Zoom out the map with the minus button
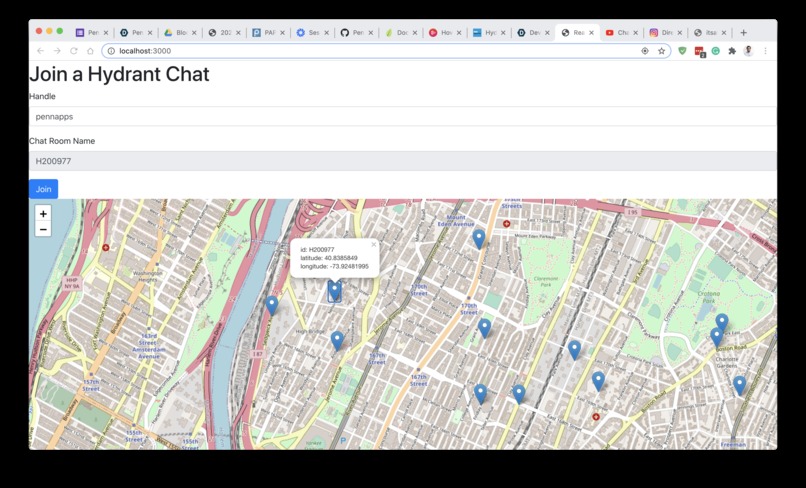This screenshot has width=806, height=488. point(43,229)
